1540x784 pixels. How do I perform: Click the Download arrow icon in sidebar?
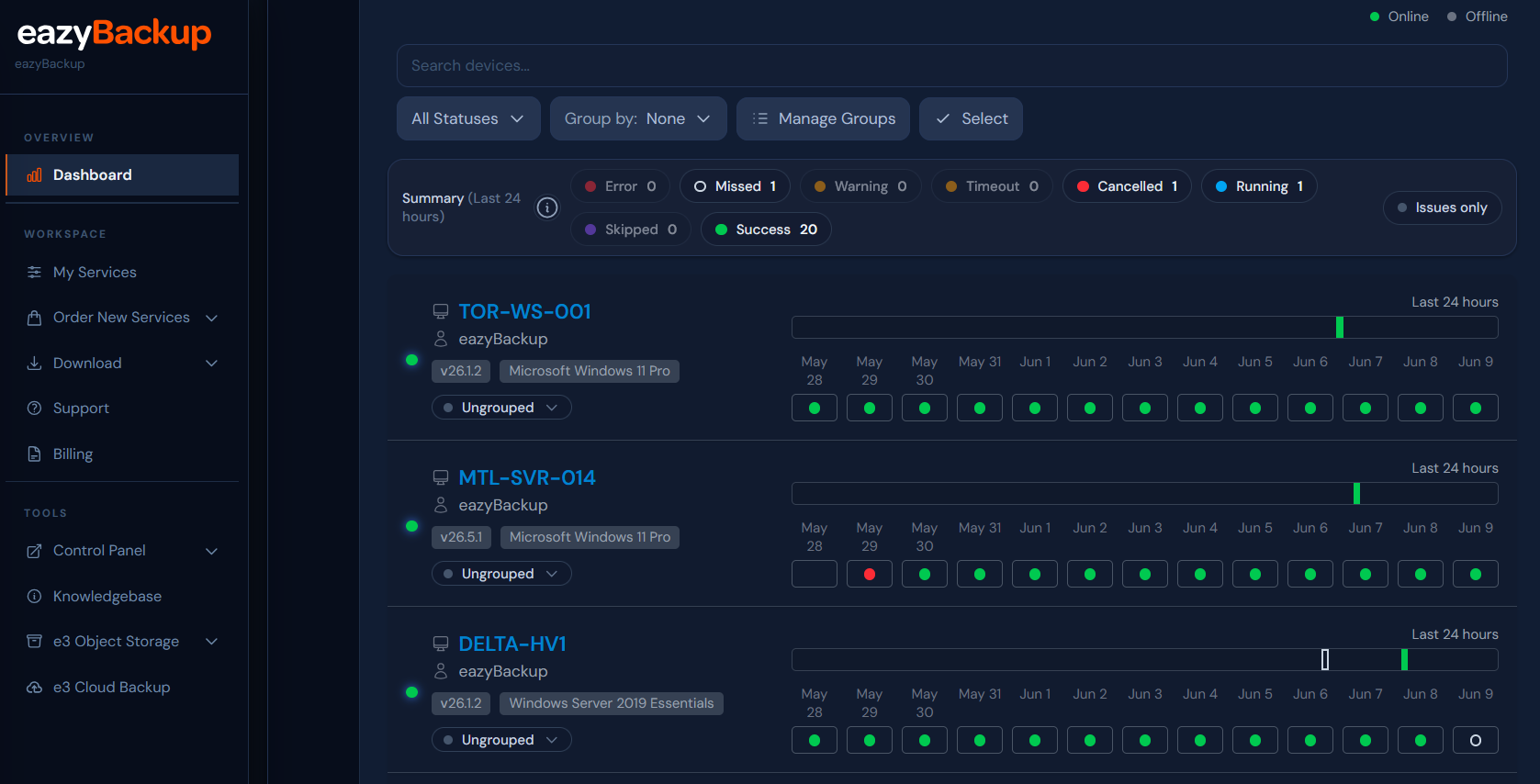[x=35, y=364]
